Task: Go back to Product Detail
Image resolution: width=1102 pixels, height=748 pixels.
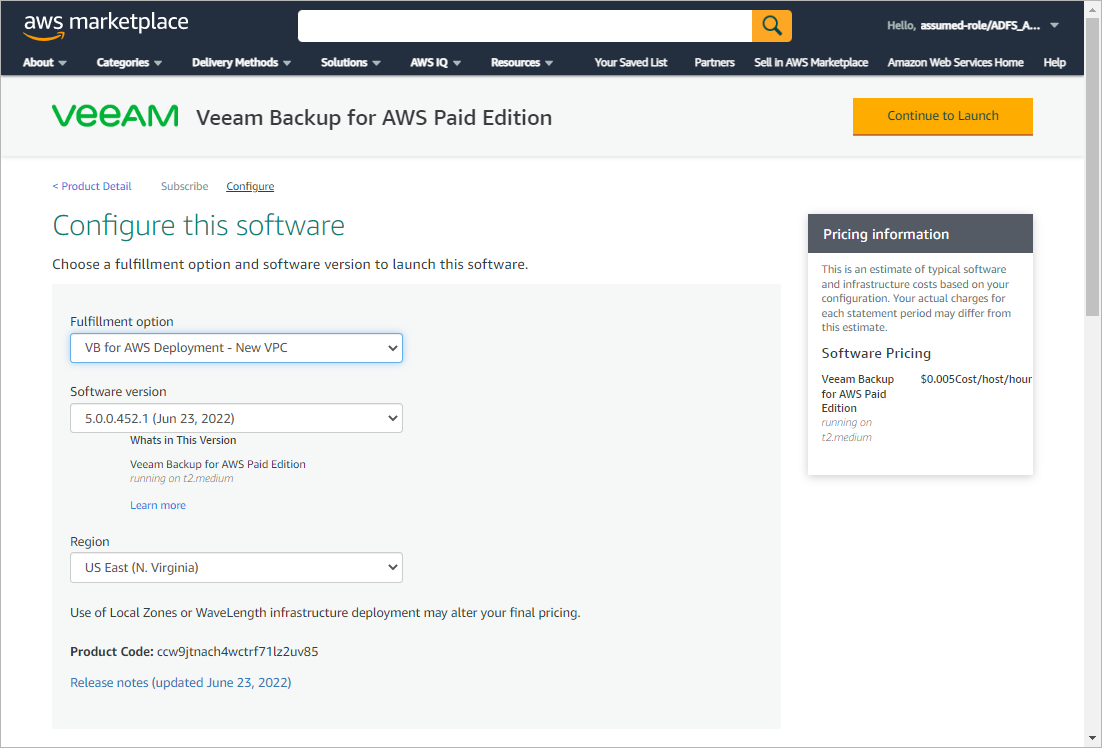Action: coord(92,186)
